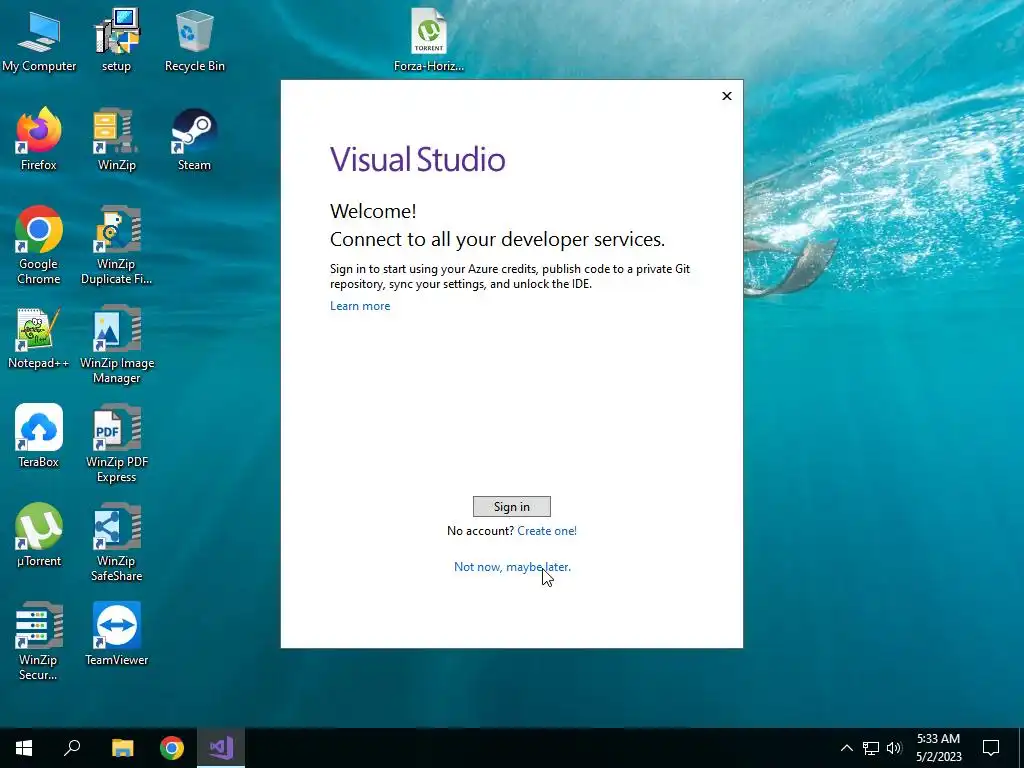Launch the setup installer icon
The height and width of the screenshot is (768, 1024).
[116, 39]
